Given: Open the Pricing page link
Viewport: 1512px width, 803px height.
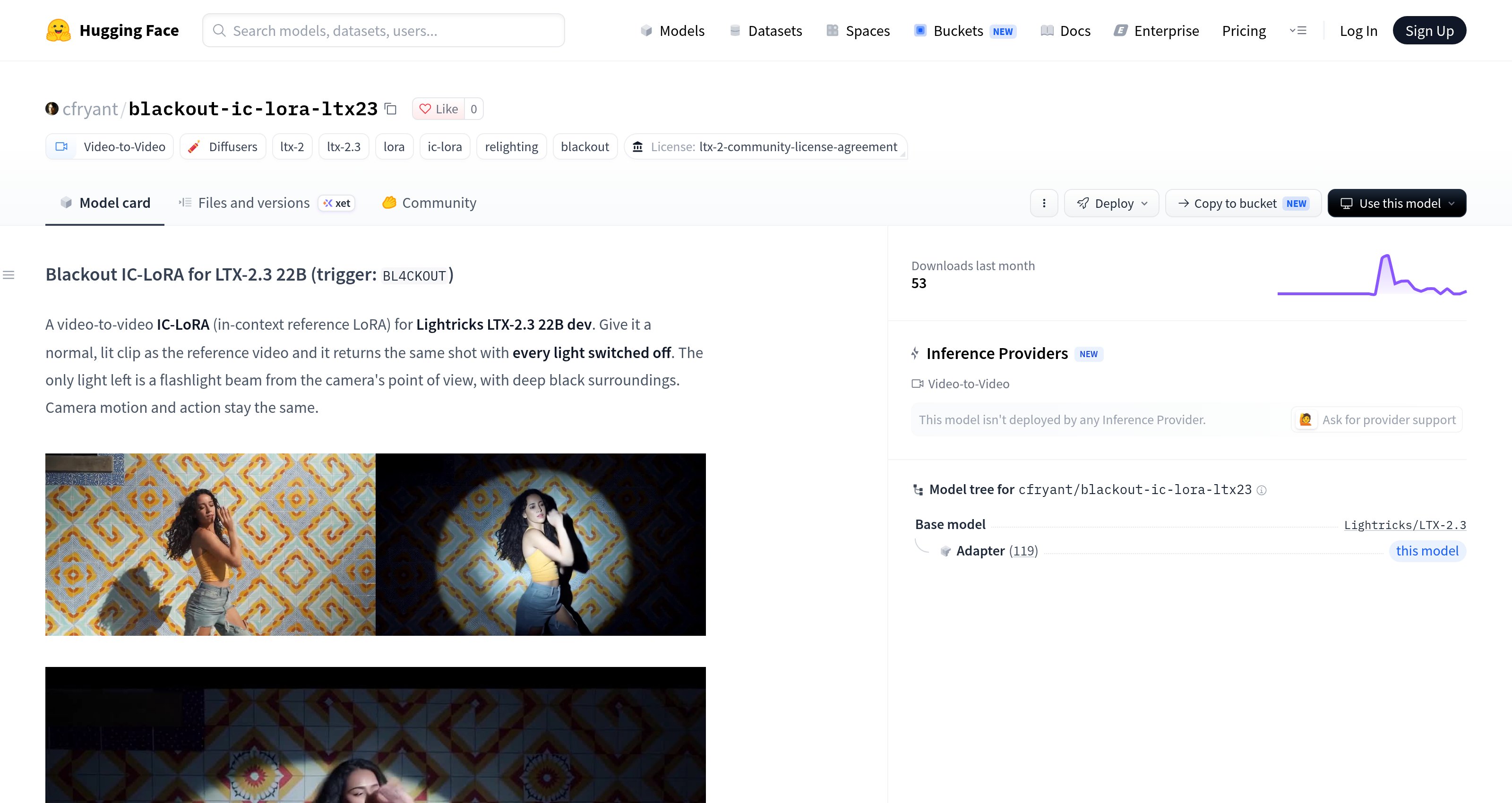Looking at the screenshot, I should pyautogui.click(x=1244, y=31).
